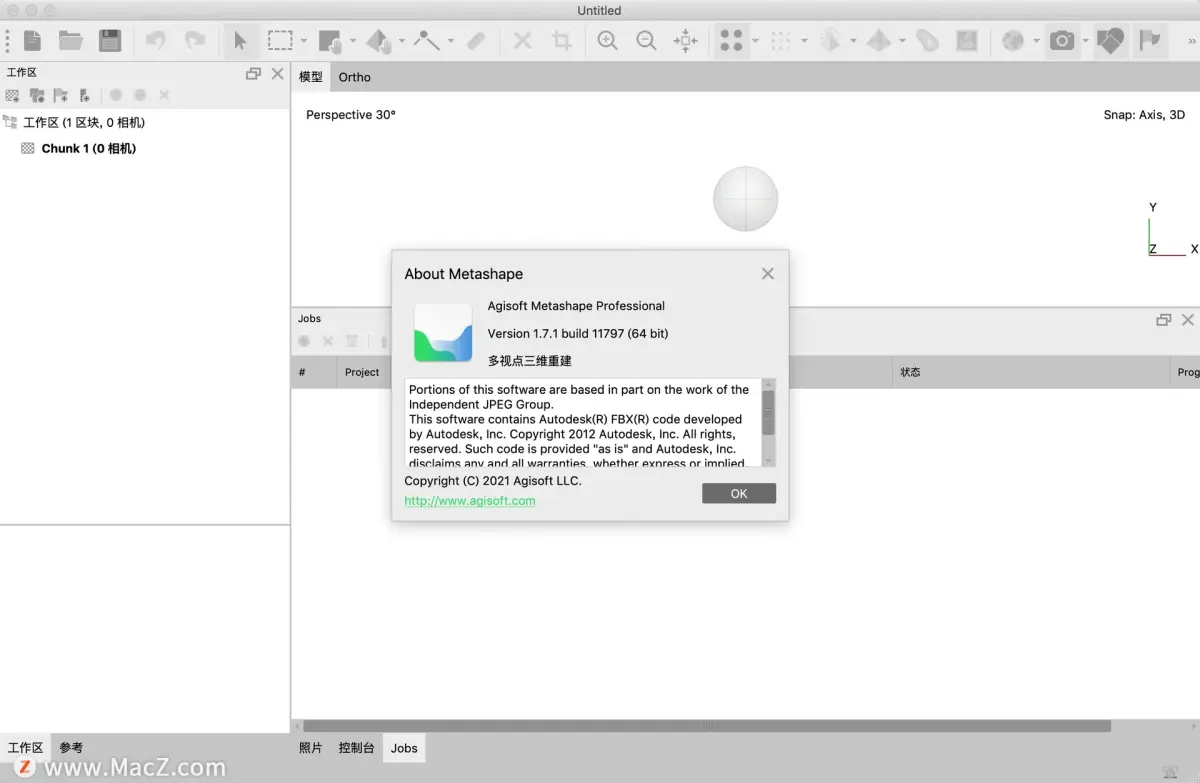Open the 照片 tab at the bottom
Screen dimensions: 1200x783
[310, 747]
